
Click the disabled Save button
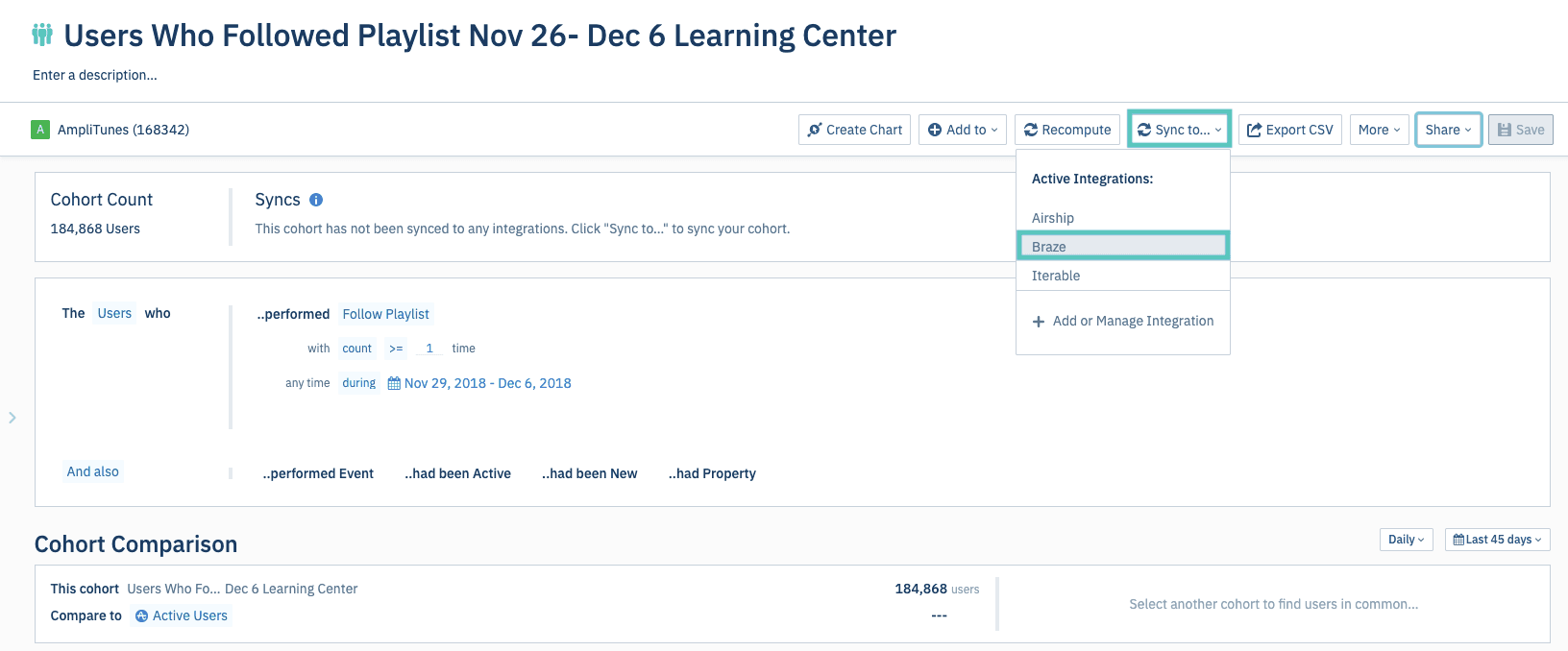point(1521,130)
